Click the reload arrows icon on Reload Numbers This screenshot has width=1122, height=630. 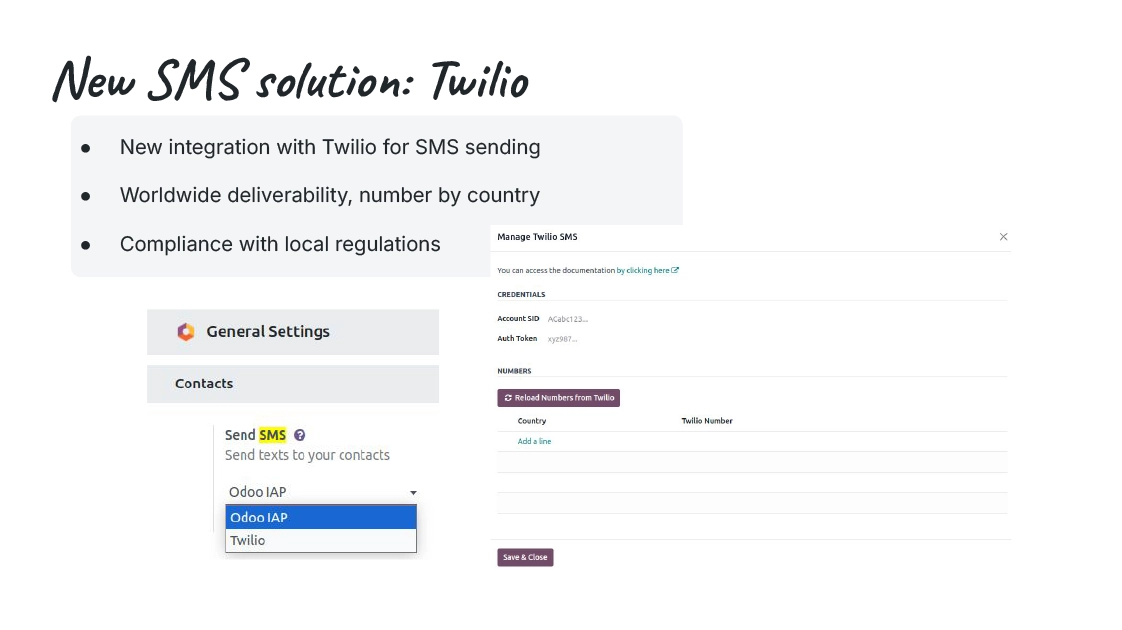click(x=508, y=398)
